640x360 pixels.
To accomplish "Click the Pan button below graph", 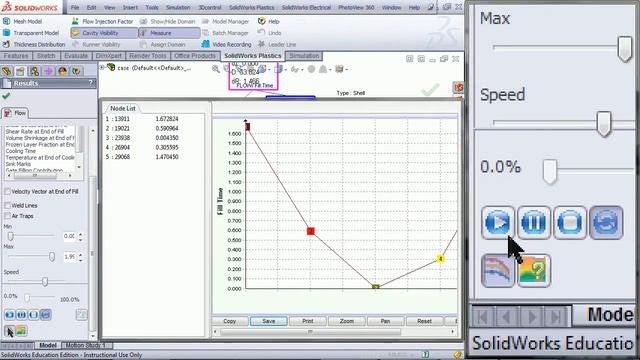I will pos(385,321).
